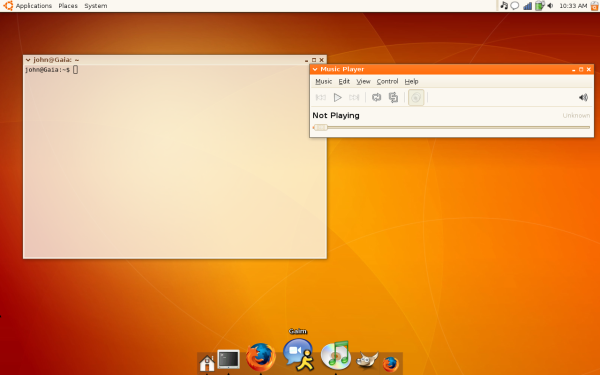Click the orange logout icon in the top panel
The height and width of the screenshot is (375, 600).
(595, 6)
